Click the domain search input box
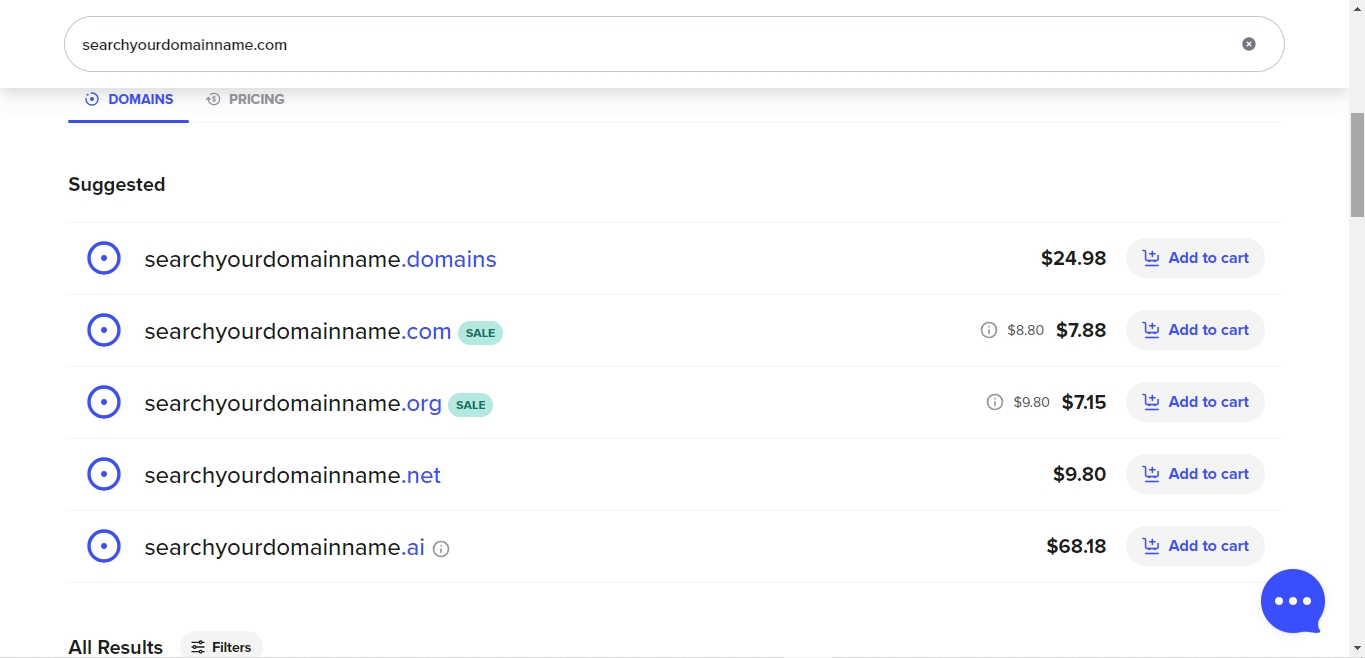 tap(640, 44)
